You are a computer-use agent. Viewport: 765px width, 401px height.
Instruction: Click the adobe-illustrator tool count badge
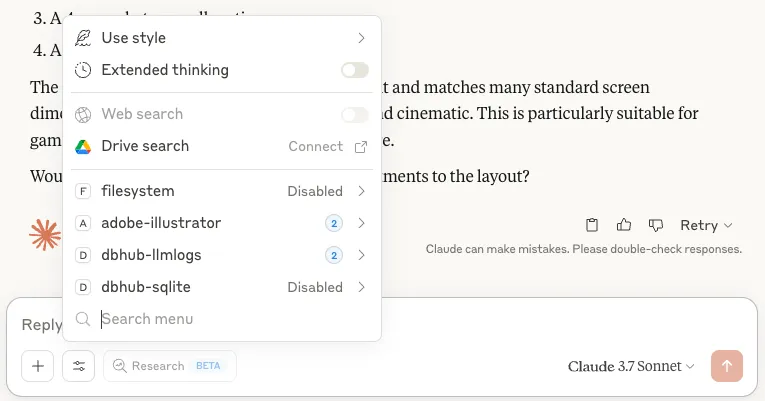click(334, 223)
